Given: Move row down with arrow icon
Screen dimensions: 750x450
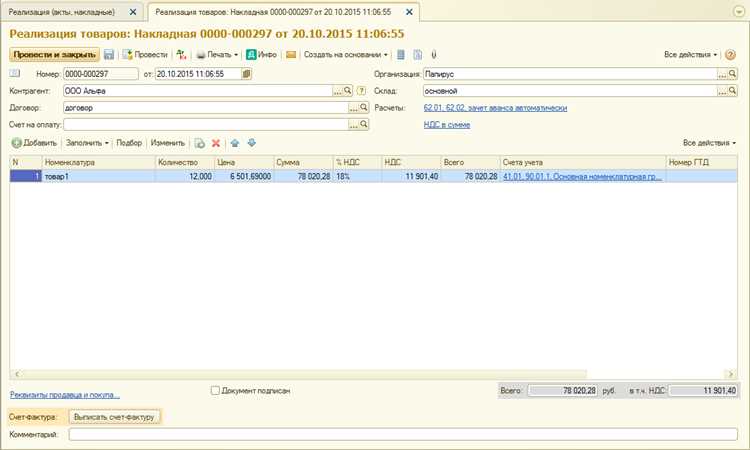Looking at the screenshot, I should pyautogui.click(x=252, y=143).
